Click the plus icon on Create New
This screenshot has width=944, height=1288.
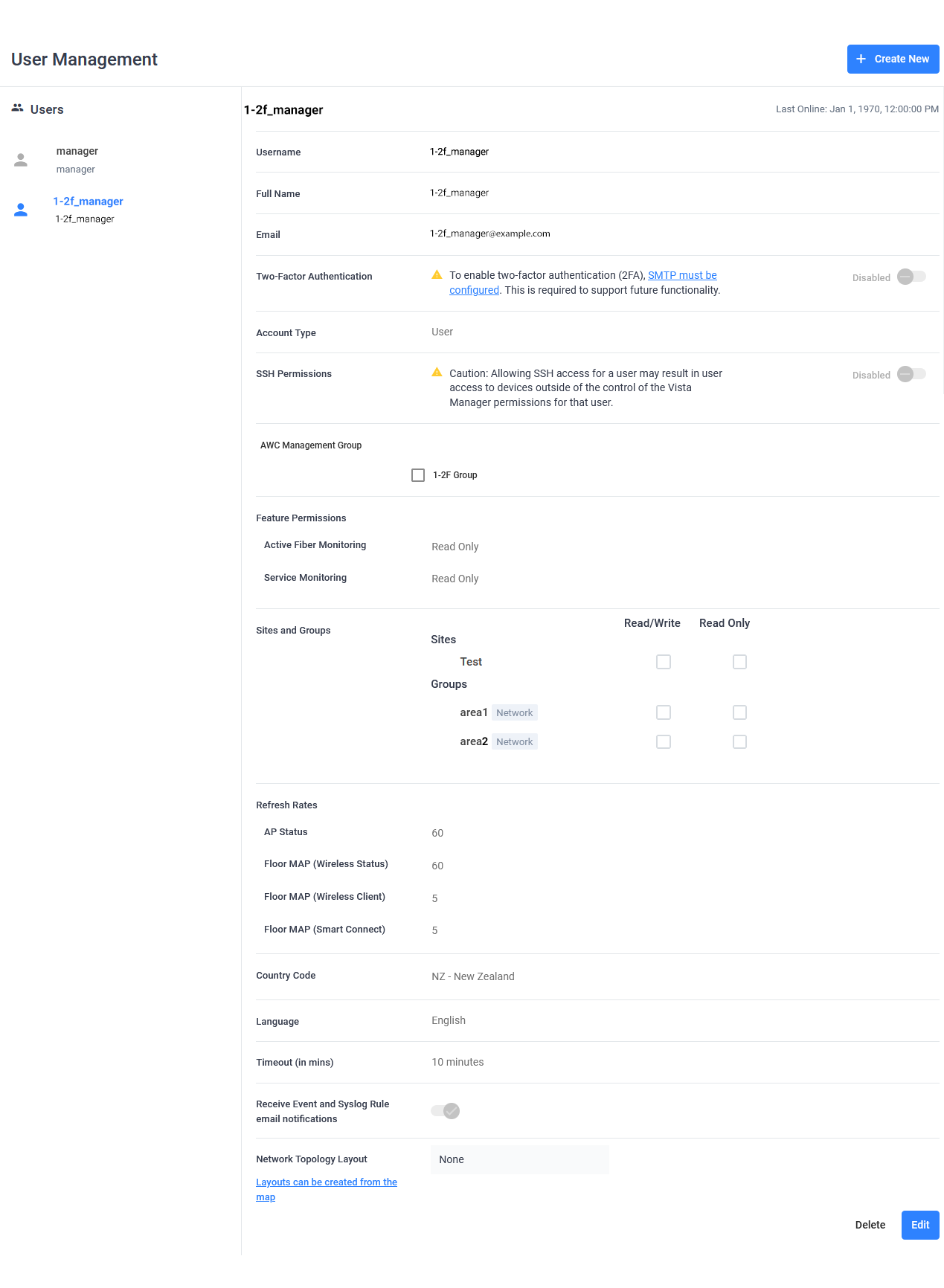coord(861,59)
